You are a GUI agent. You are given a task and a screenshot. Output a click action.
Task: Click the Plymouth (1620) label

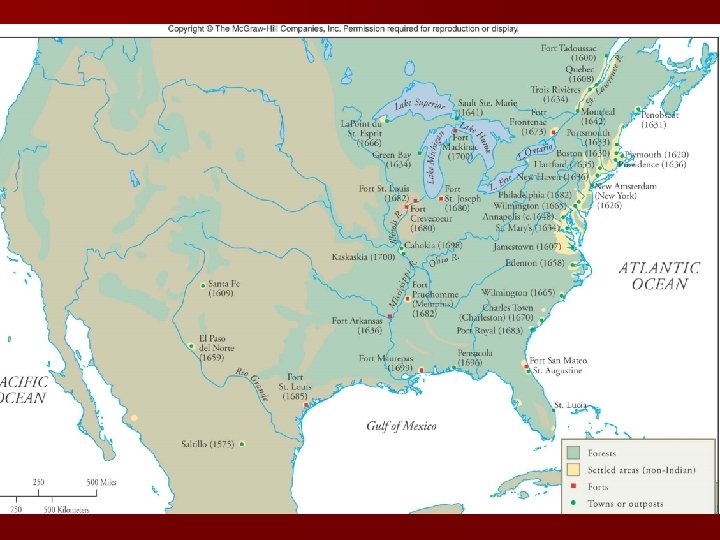[x=657, y=154]
